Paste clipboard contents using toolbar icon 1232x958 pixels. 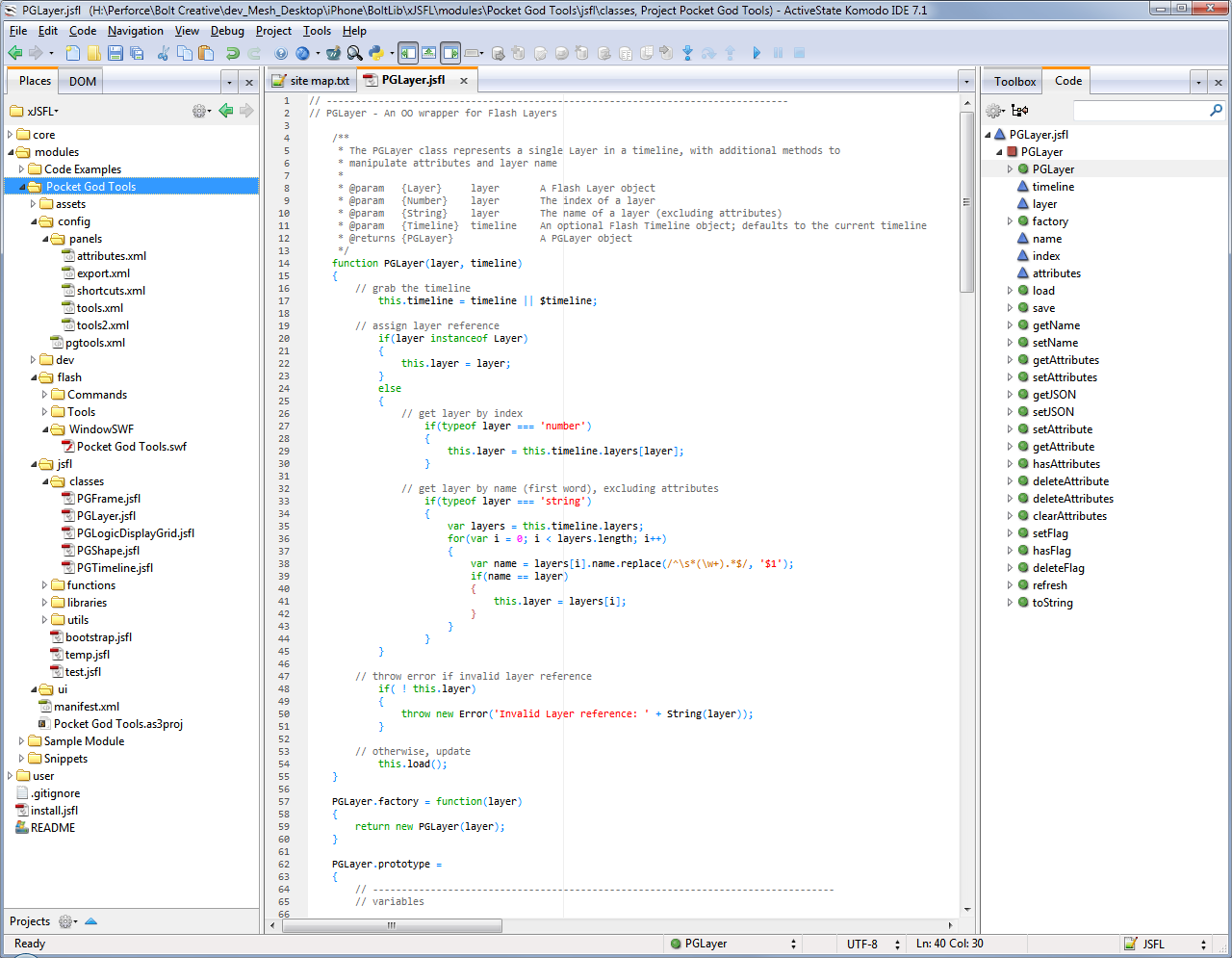(x=208, y=53)
